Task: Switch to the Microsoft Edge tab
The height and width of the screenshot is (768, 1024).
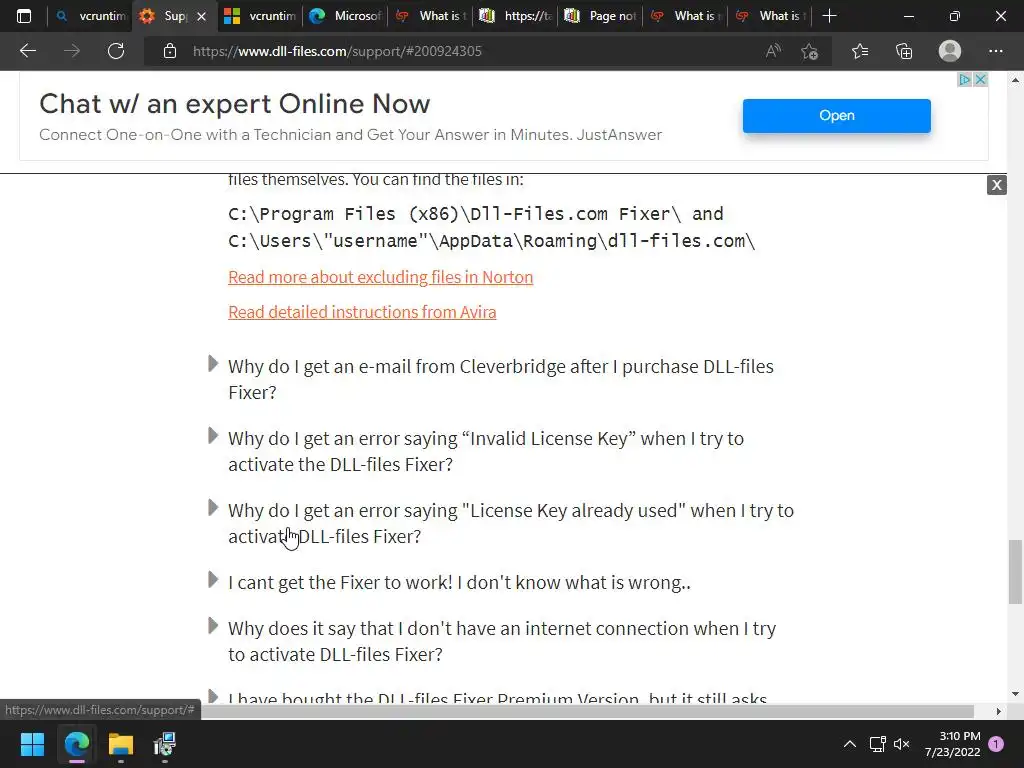Action: coord(345,16)
